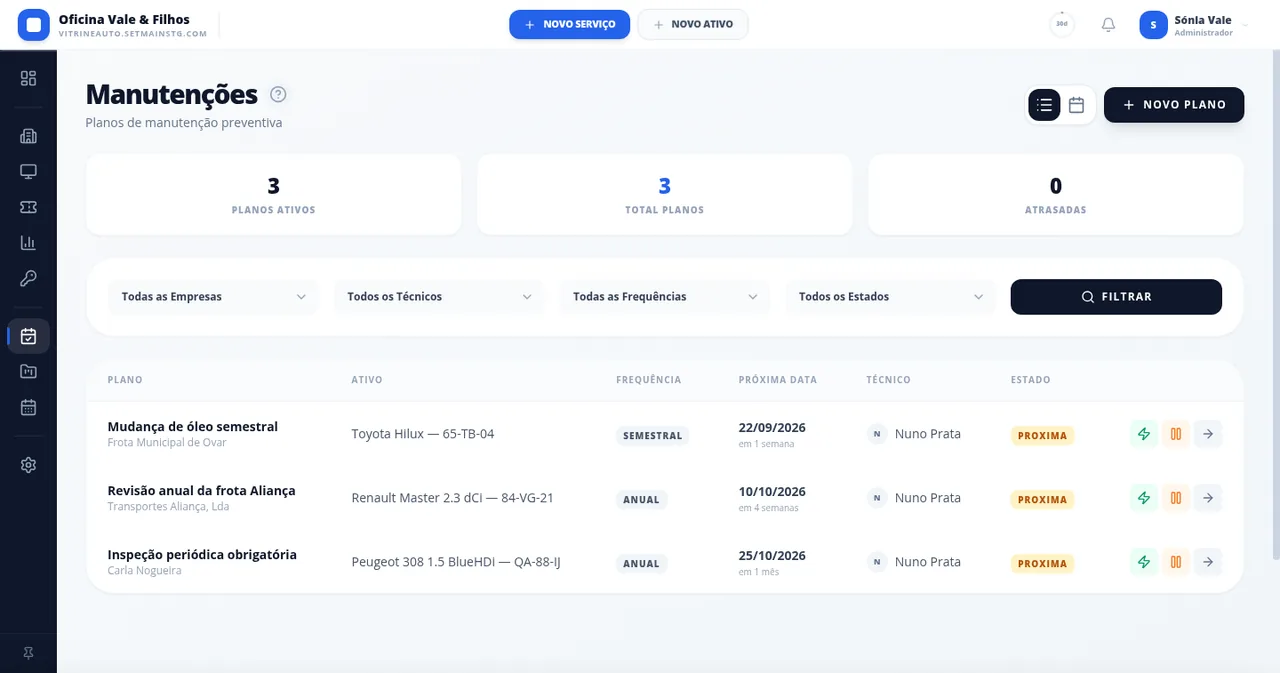The width and height of the screenshot is (1280, 673).
Task: Switch to list view toggle
Action: point(1045,105)
